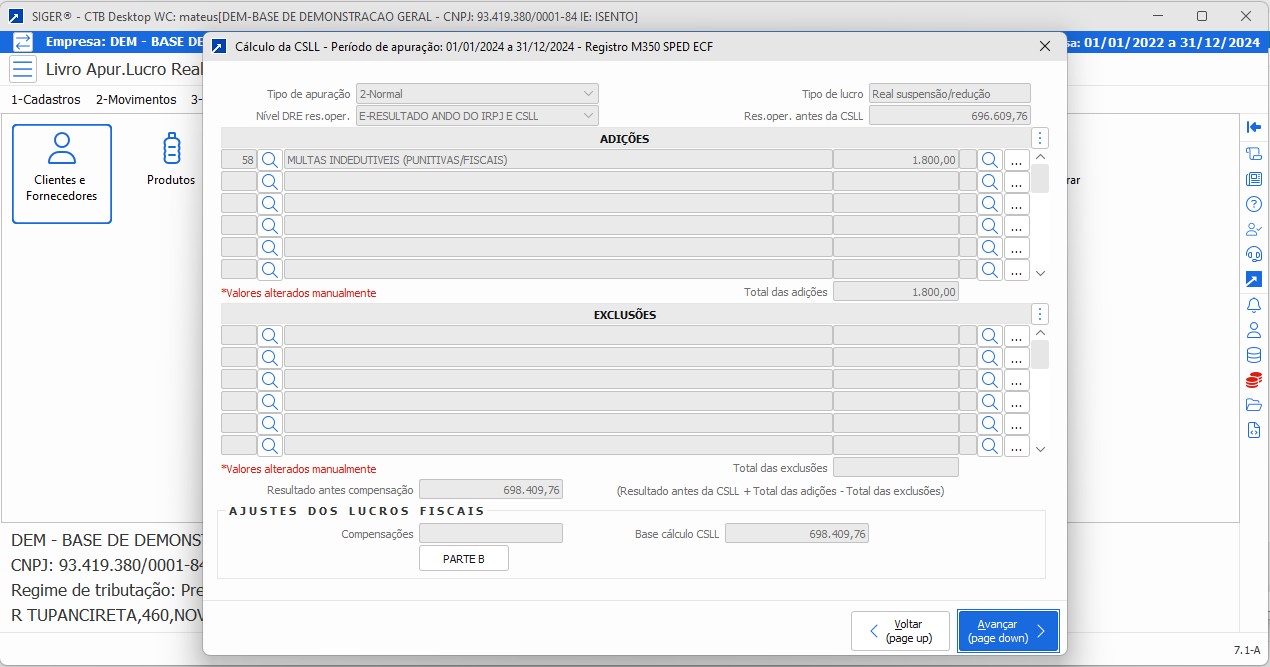Viewport: 1270px width, 667px height.
Task: Open the news icon in right sidebar
Action: point(1254,179)
